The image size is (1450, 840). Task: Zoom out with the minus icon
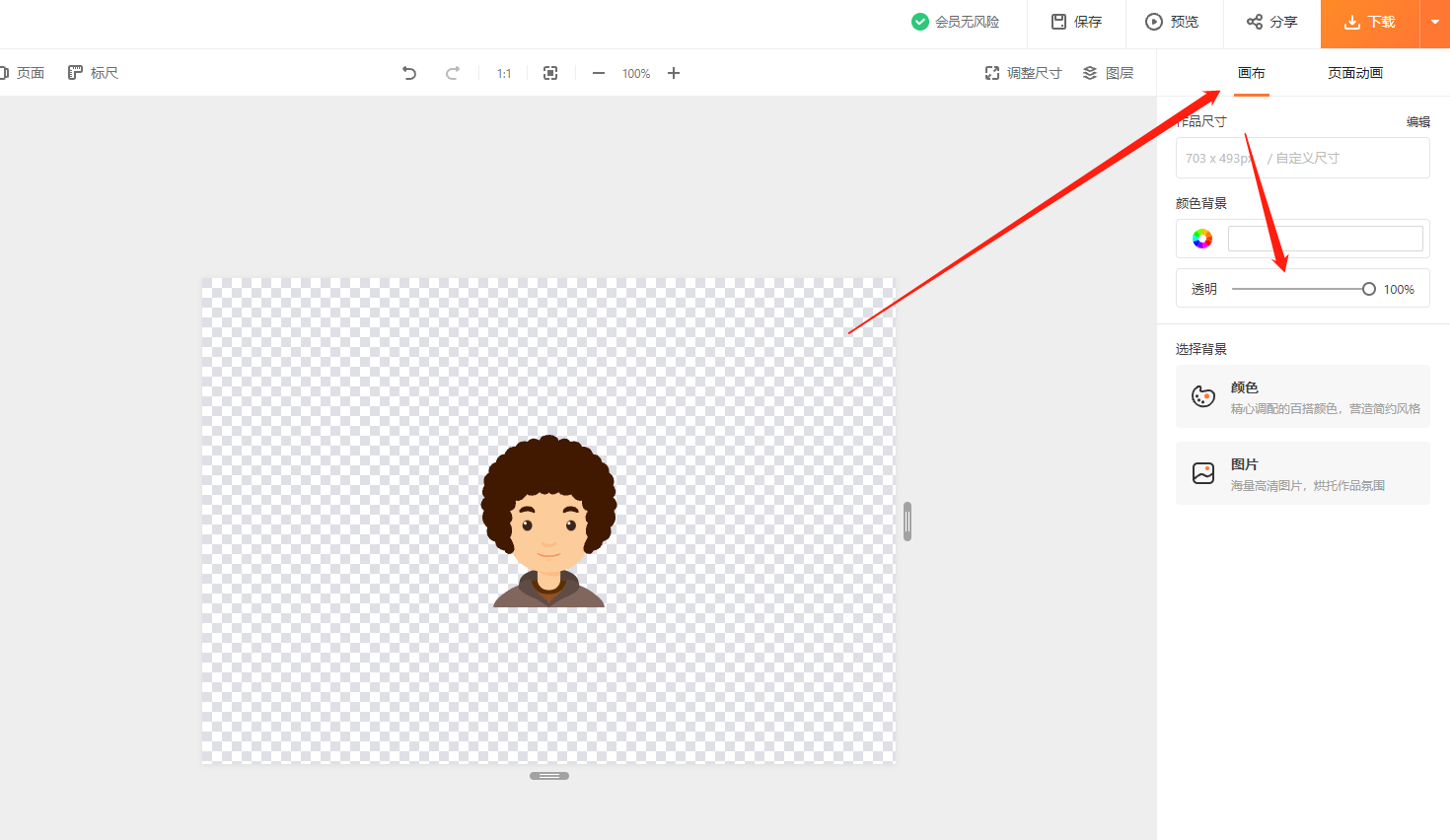pos(598,73)
